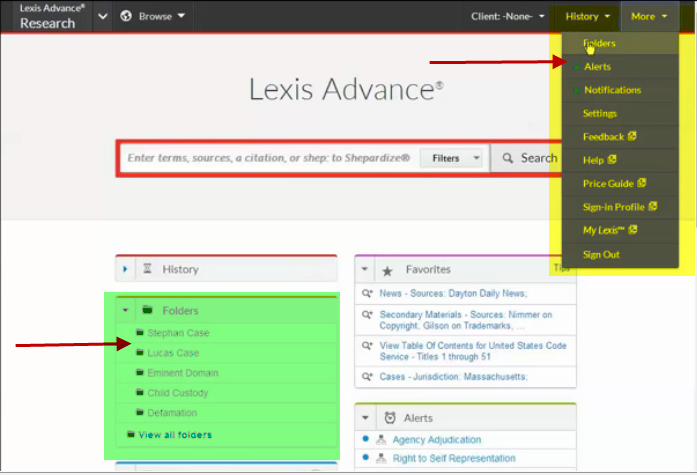Open the Filters dropdown in search box
The height and width of the screenshot is (475, 697).
coord(452,158)
